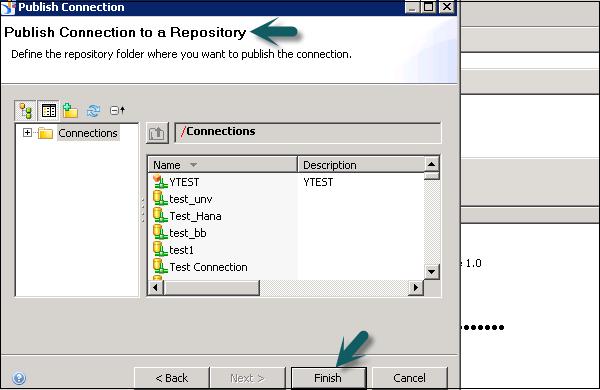
Task: Sort by Name column dropdown arrow
Action: [x=193, y=165]
